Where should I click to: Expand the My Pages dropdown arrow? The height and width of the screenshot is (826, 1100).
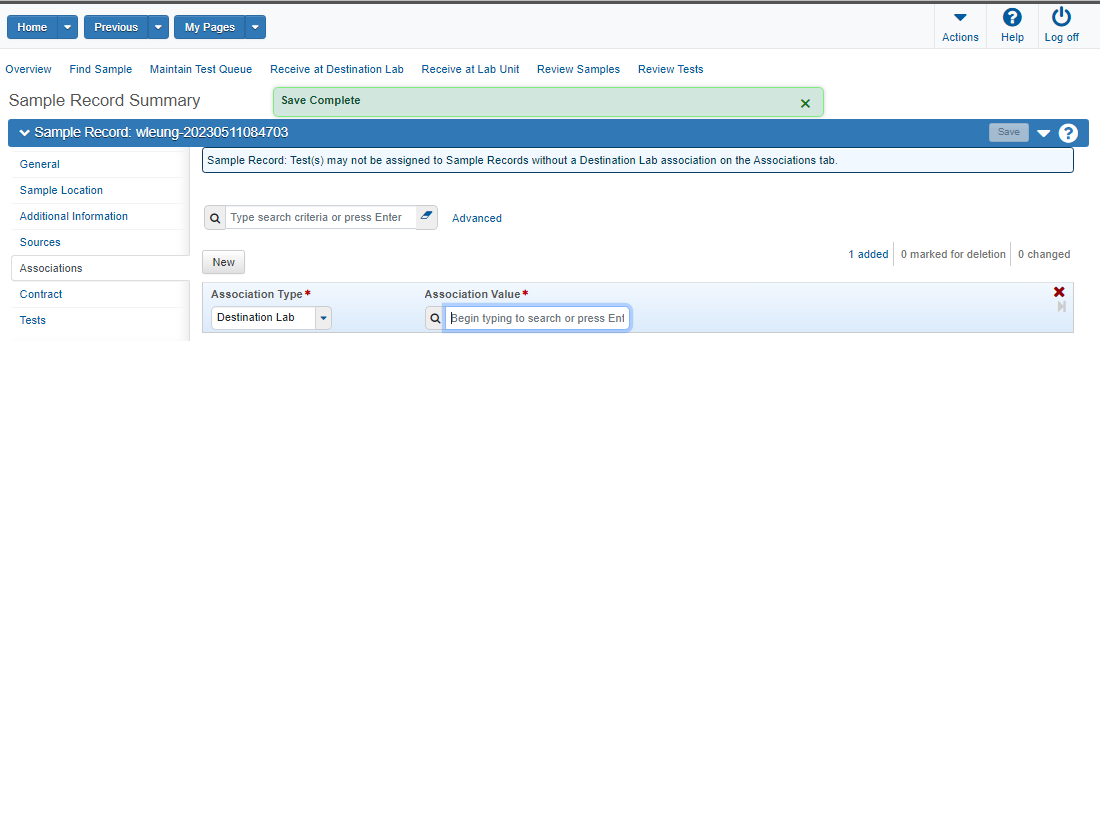255,27
